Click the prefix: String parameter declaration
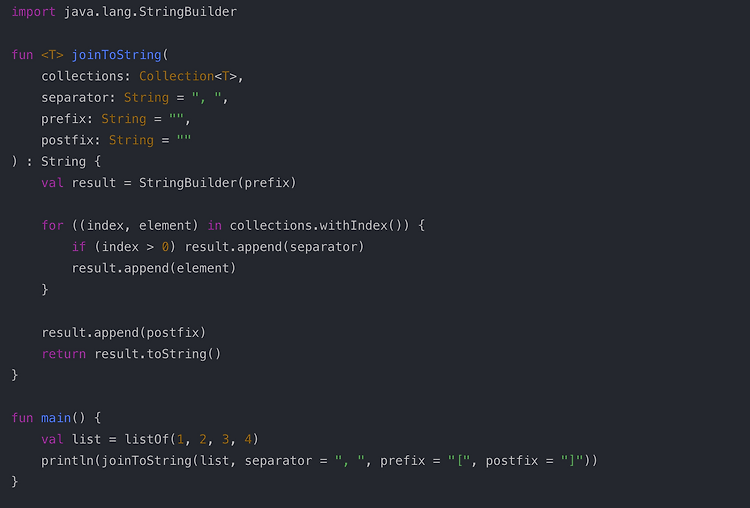The width and height of the screenshot is (750, 508). tap(94, 119)
